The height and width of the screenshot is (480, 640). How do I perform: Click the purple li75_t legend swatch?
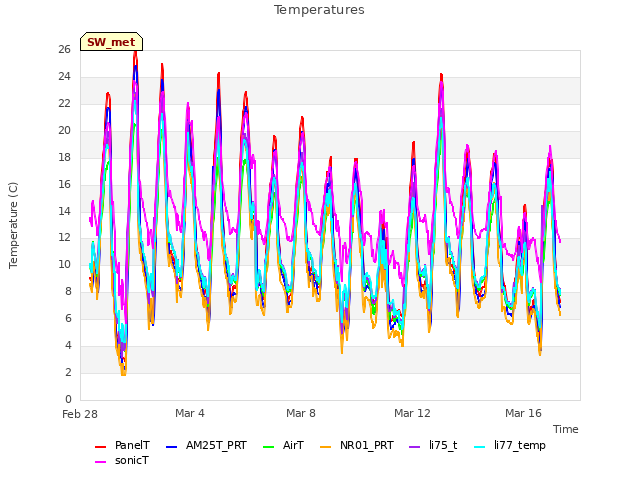[x=414, y=447]
